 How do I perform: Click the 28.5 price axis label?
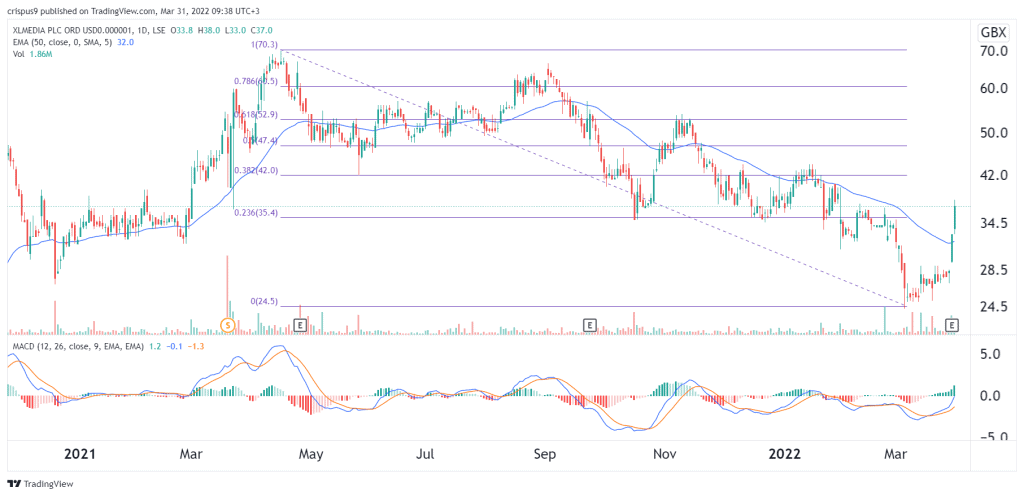point(995,270)
